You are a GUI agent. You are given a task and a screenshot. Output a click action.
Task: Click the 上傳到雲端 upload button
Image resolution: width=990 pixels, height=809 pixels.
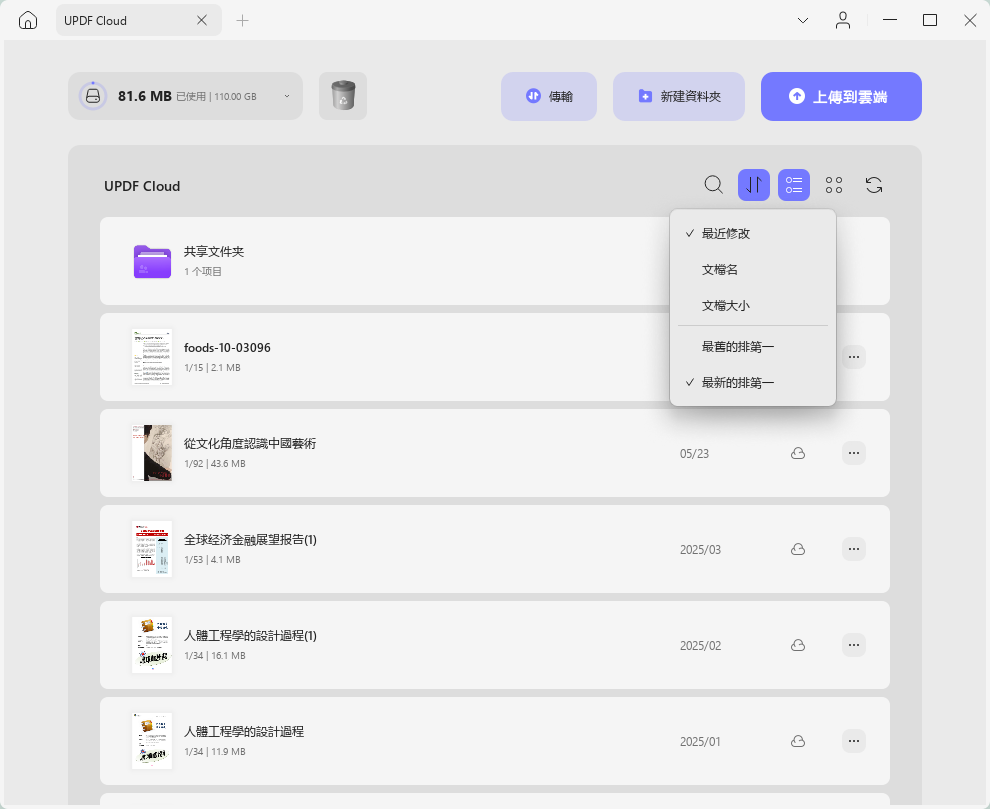pos(841,96)
